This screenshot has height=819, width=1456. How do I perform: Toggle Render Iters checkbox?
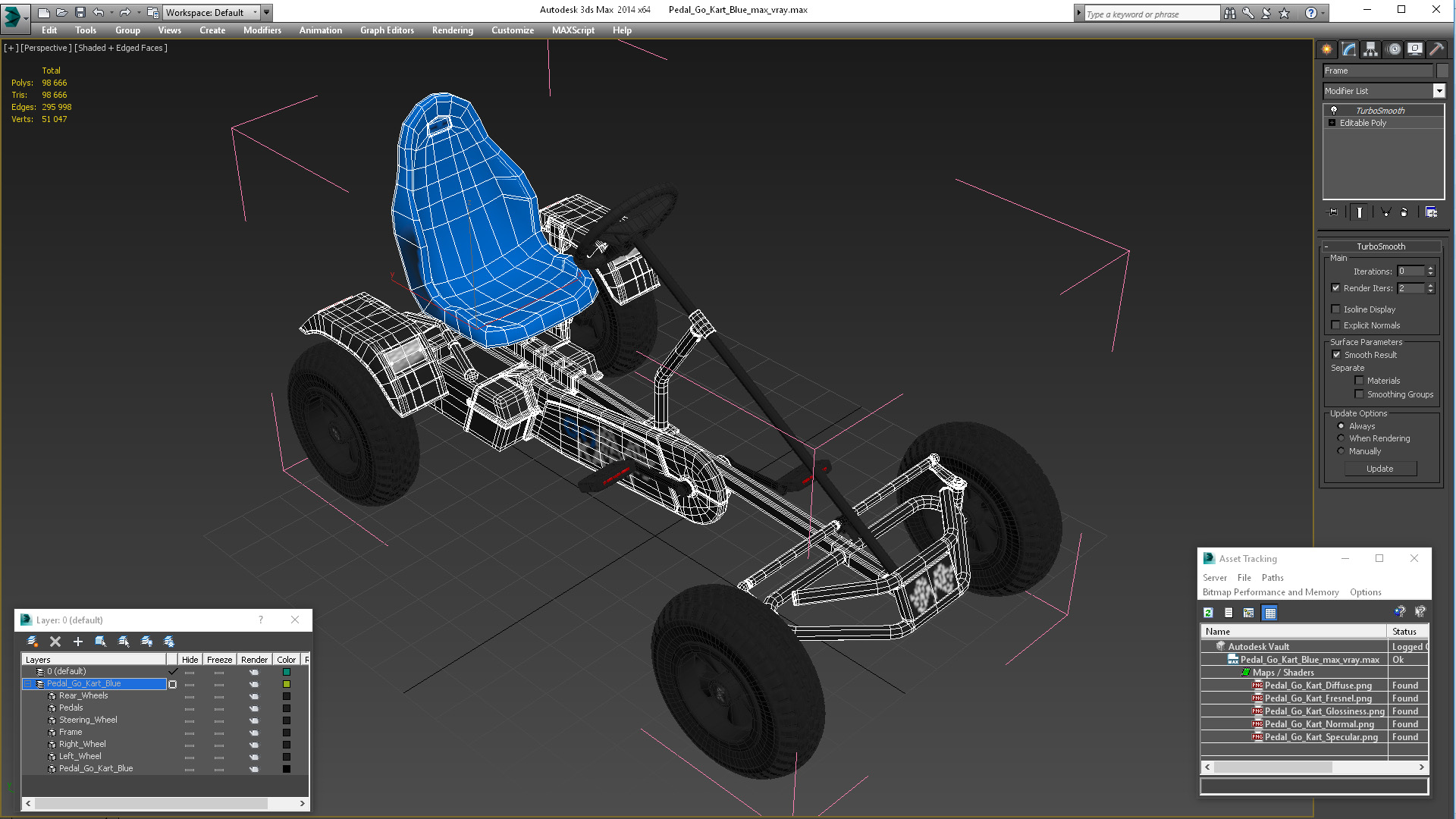coord(1335,288)
